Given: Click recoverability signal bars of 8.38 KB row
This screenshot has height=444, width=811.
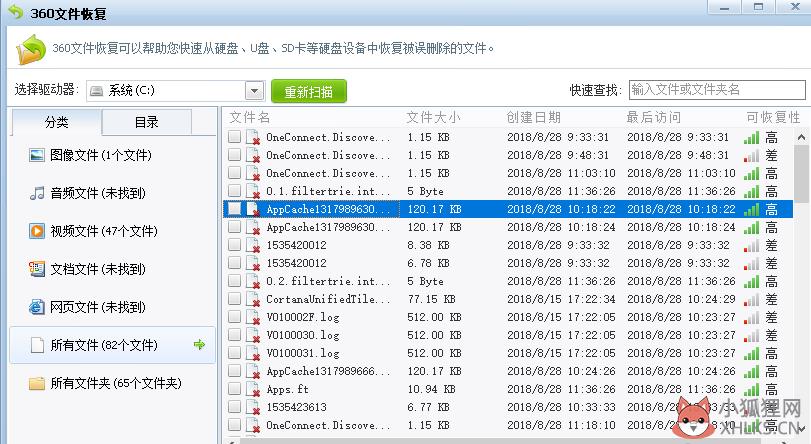Looking at the screenshot, I should click(752, 245).
